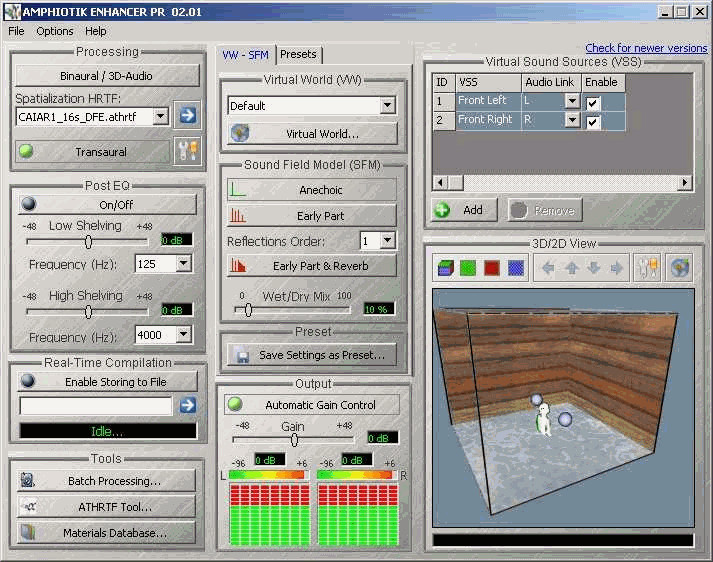Click the Early Part & Reverb icon
The height and width of the screenshot is (562, 713).
point(237,265)
